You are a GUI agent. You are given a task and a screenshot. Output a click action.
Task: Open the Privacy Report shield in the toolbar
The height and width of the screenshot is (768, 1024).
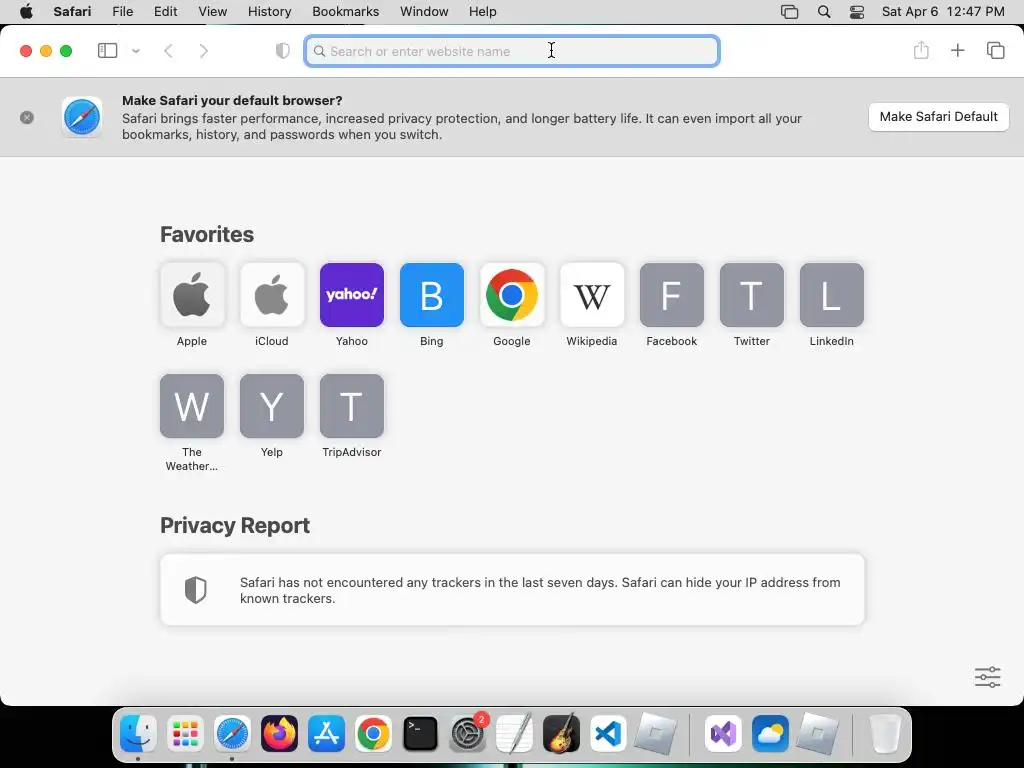tap(282, 50)
